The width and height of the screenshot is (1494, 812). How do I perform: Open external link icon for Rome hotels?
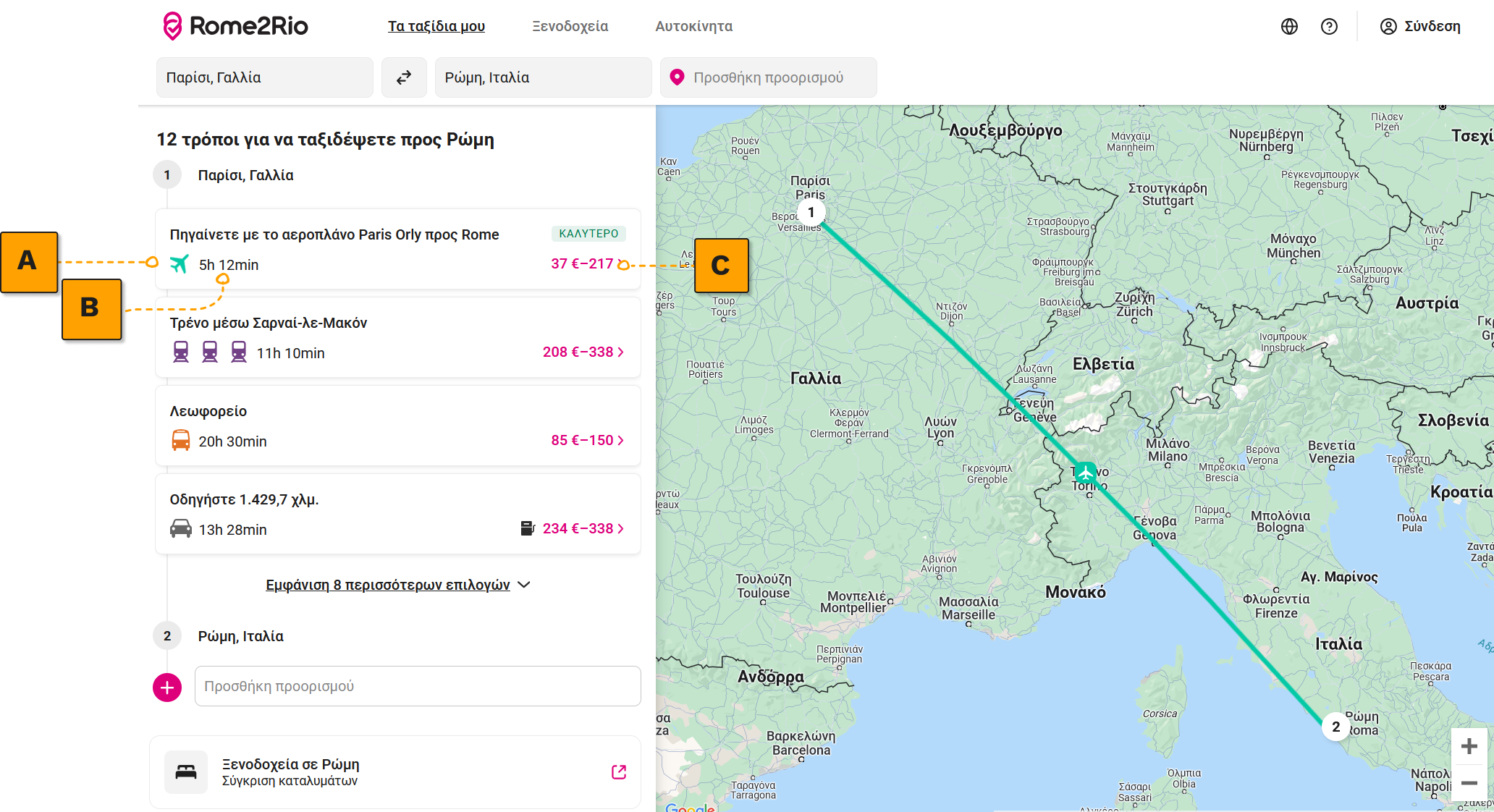[x=618, y=772]
